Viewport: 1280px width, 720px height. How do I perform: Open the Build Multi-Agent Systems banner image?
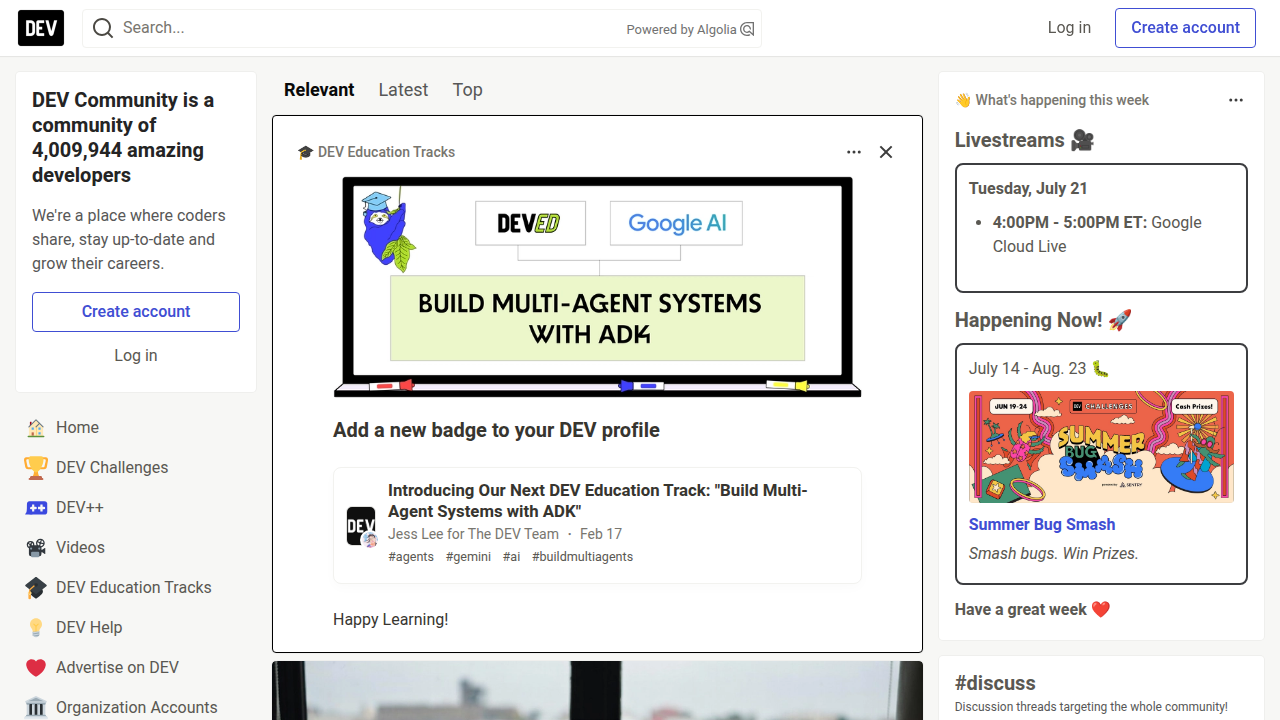(x=597, y=287)
